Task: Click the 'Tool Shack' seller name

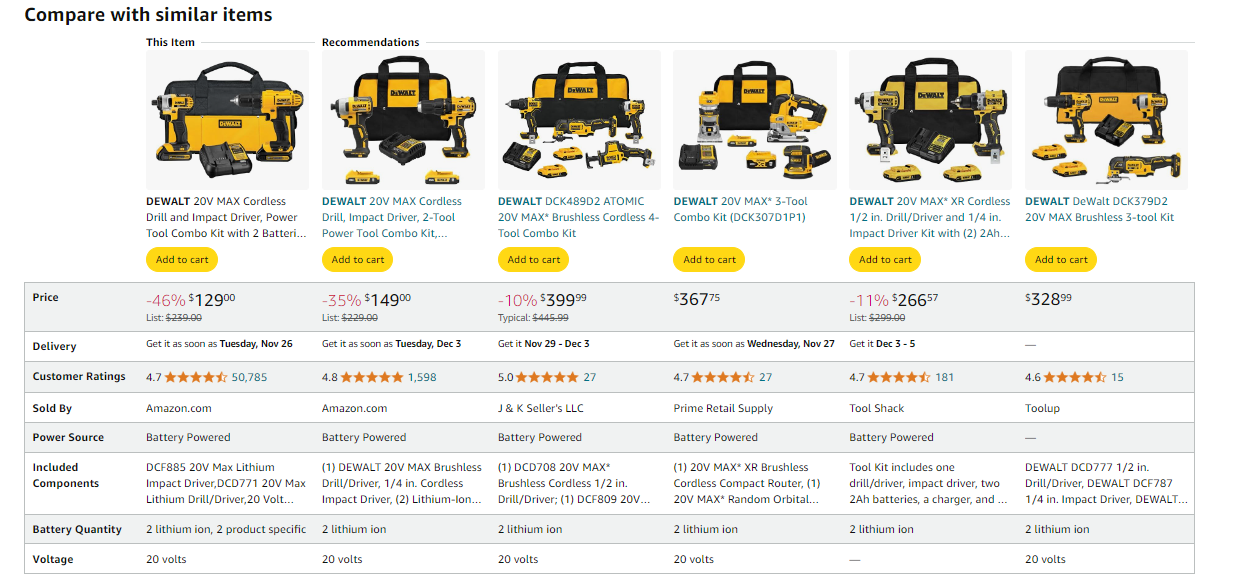Action: [877, 408]
